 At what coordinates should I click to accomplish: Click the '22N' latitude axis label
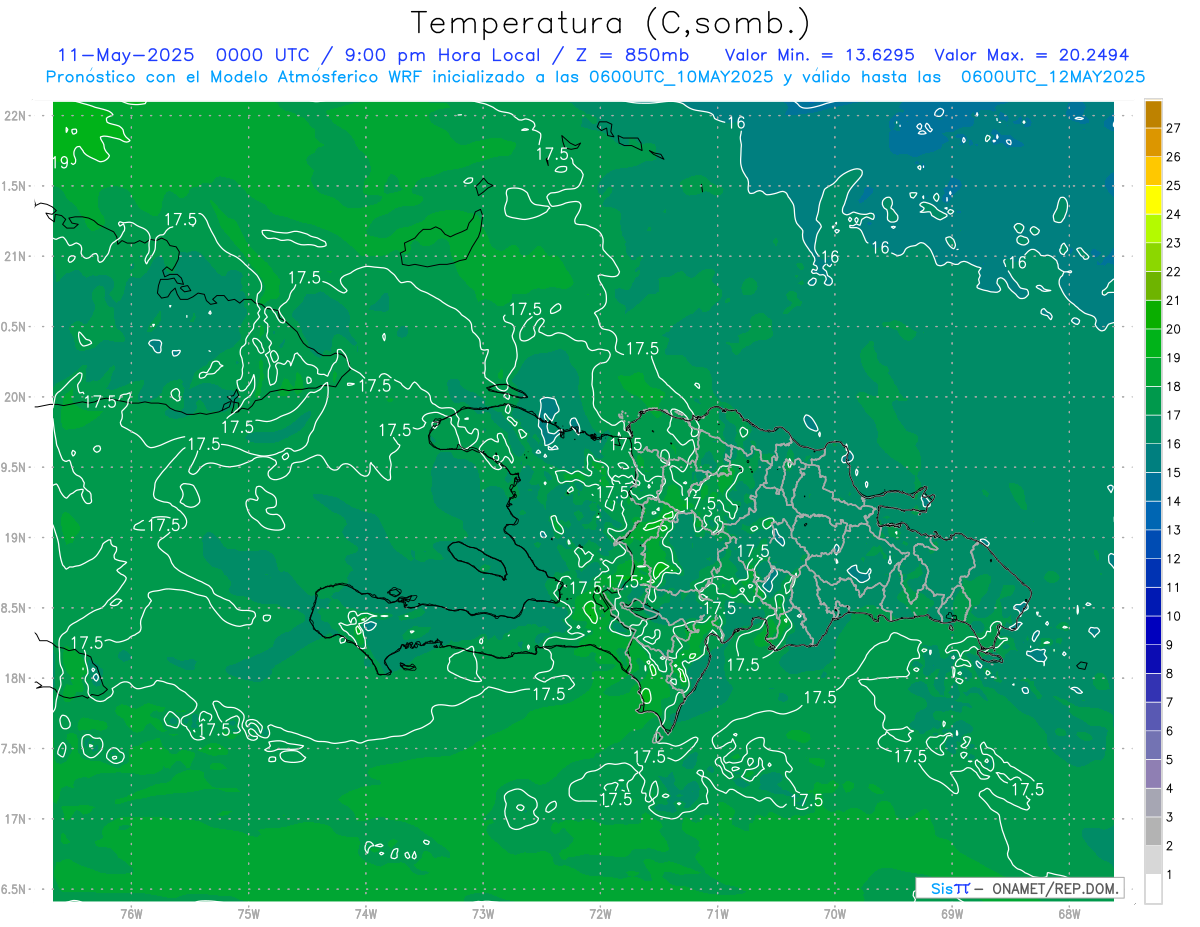pos(15,116)
